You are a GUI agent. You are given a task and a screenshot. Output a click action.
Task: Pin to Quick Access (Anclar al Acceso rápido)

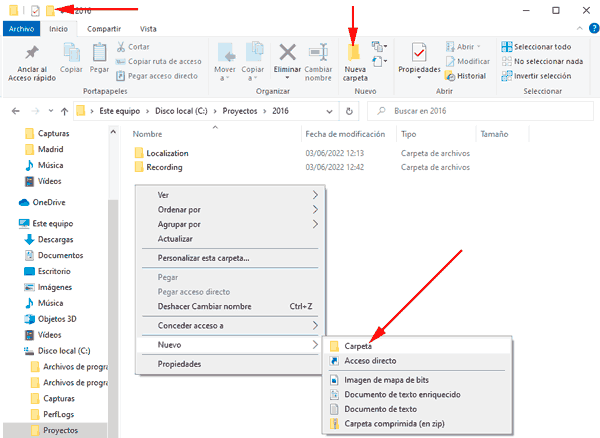click(x=32, y=64)
